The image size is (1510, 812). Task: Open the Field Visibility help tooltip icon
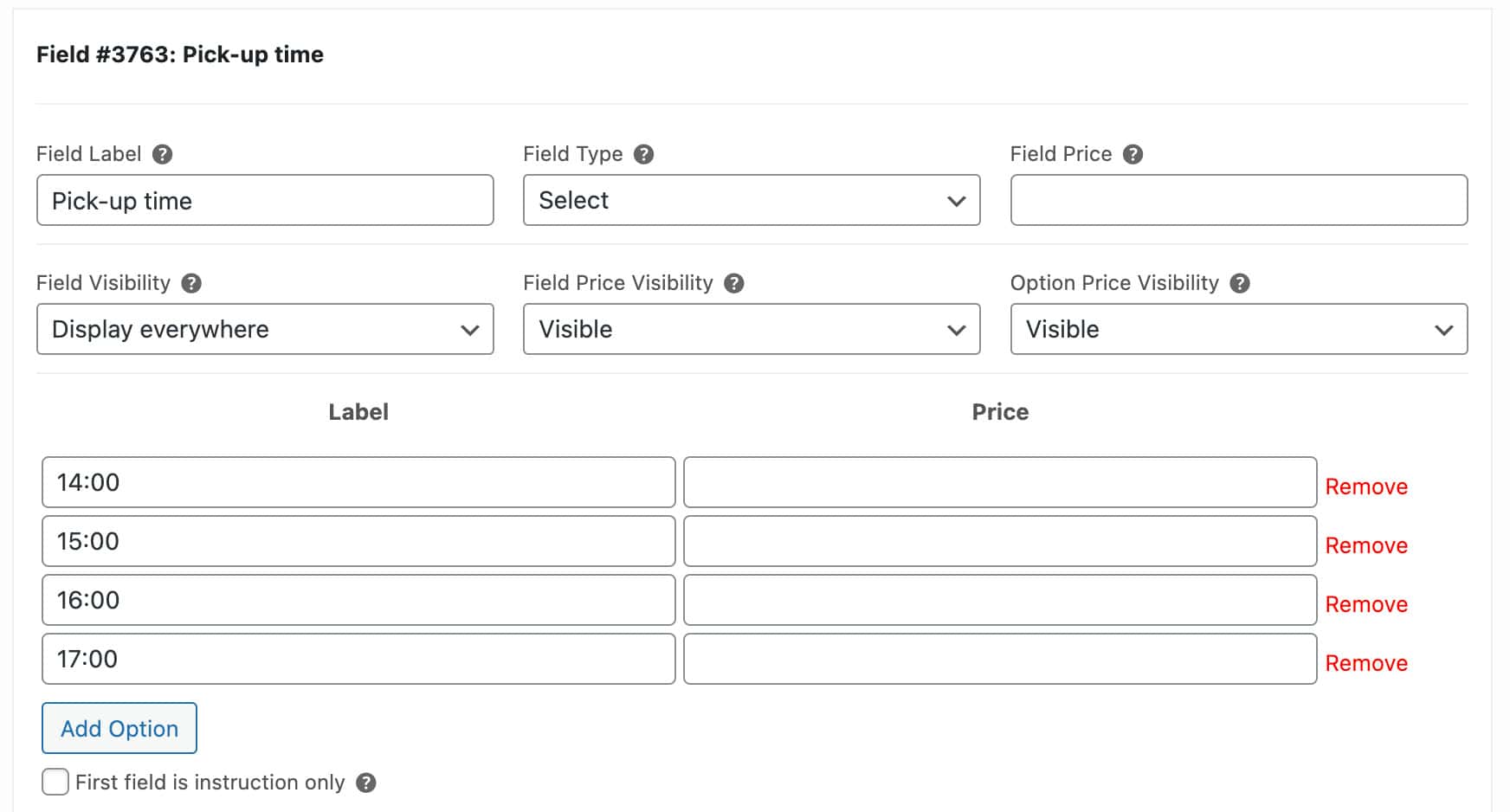(191, 283)
